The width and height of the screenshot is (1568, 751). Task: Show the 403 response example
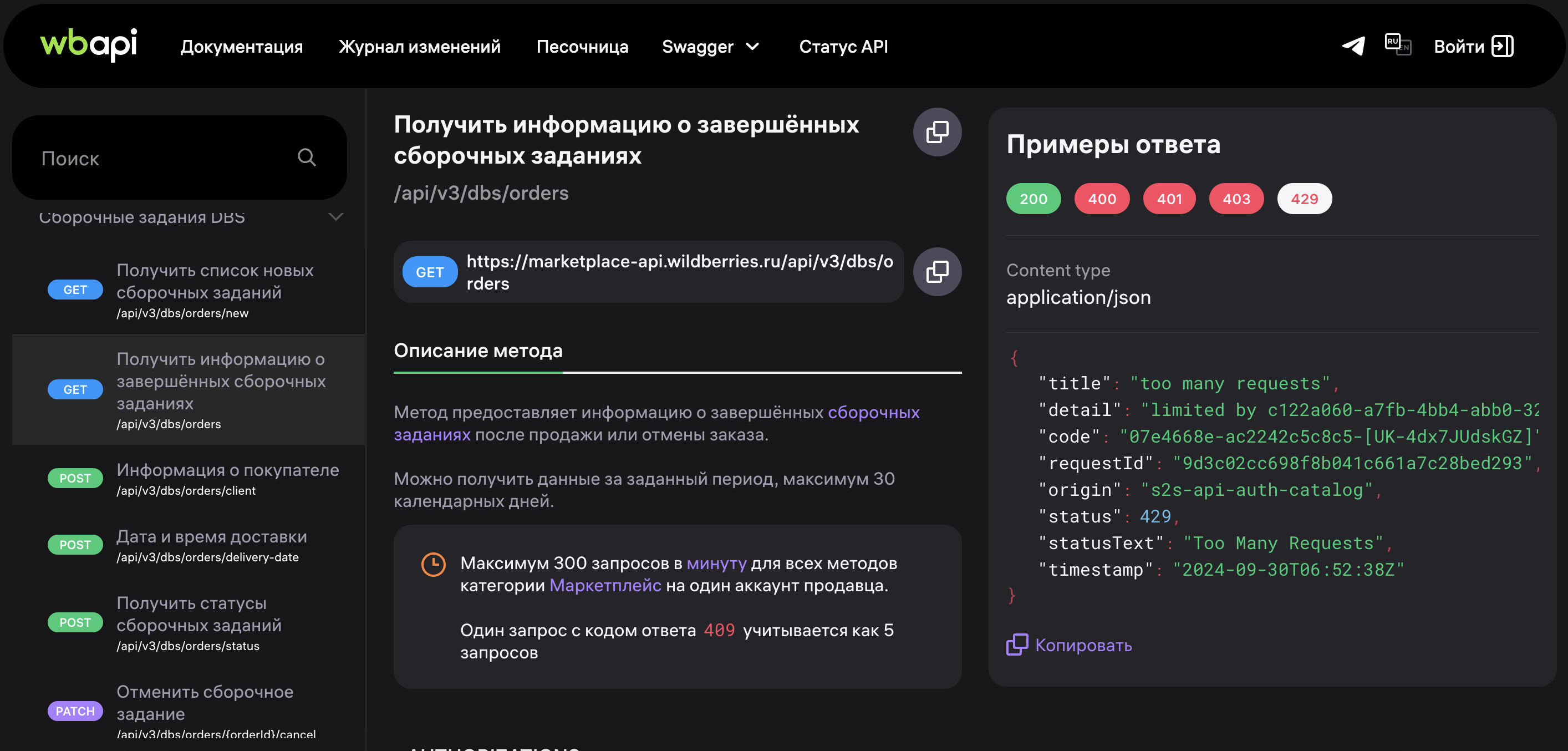pyautogui.click(x=1236, y=199)
